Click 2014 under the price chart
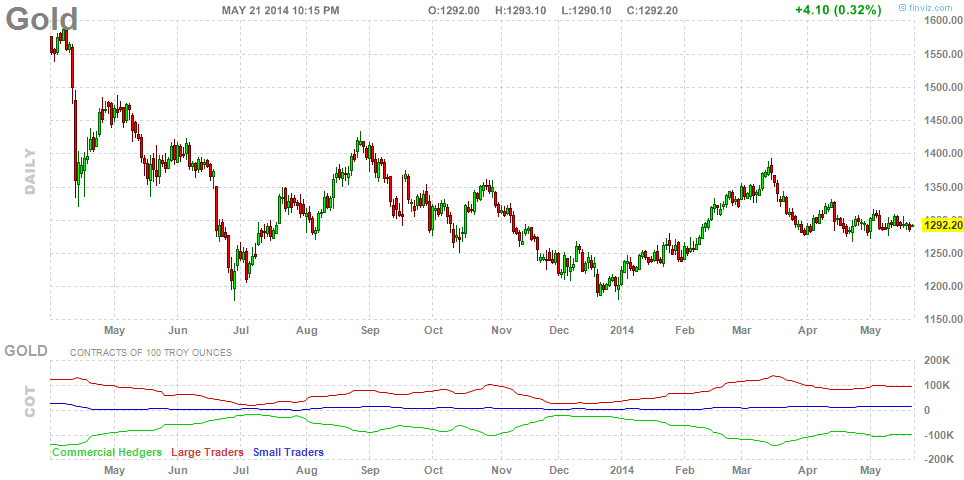 click(621, 331)
